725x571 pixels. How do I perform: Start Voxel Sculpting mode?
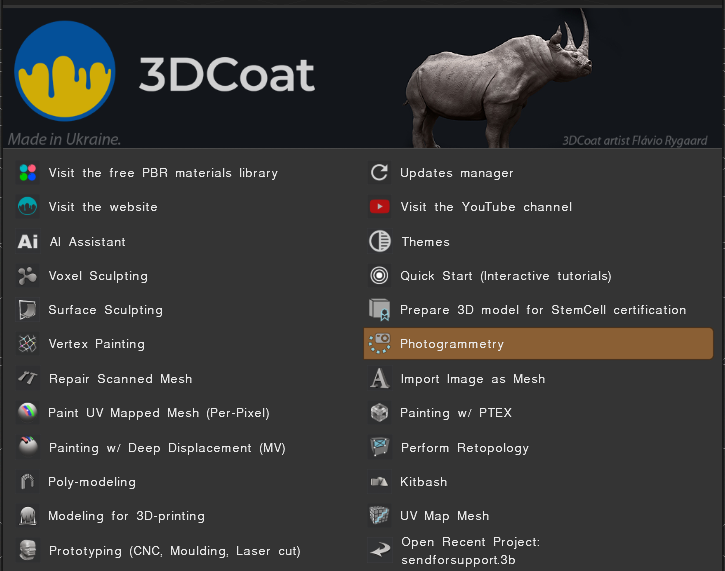coord(98,276)
